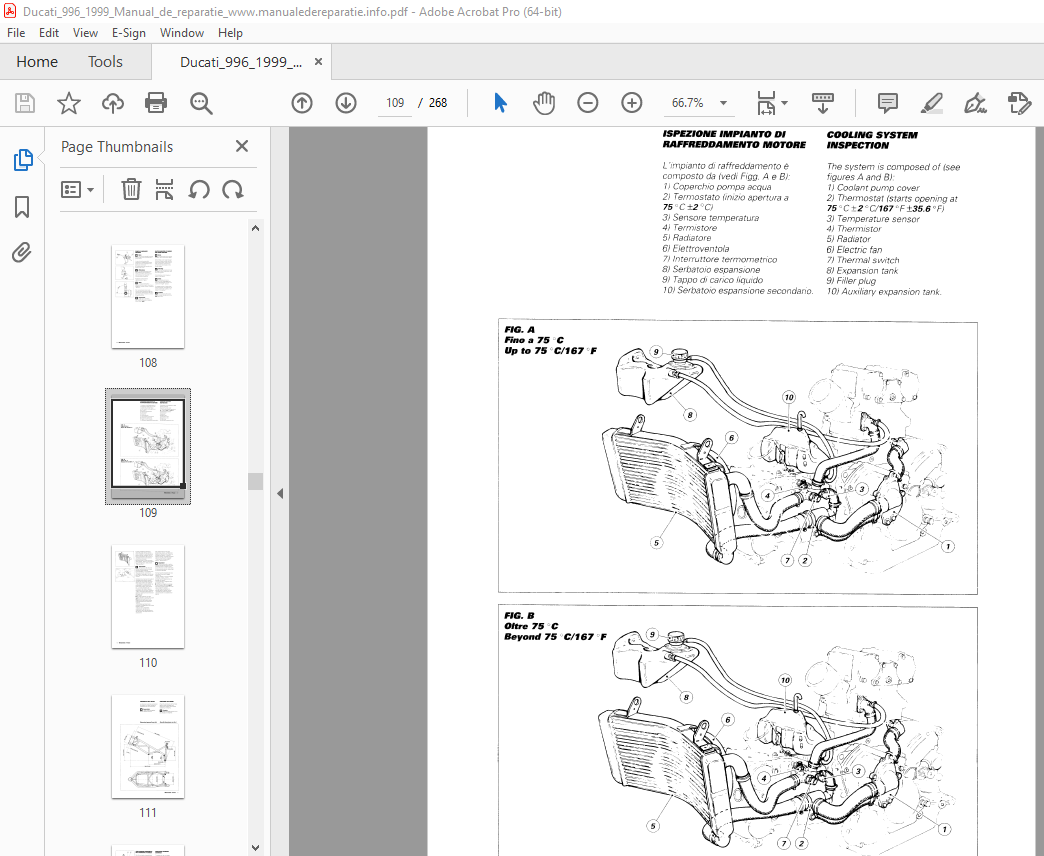The width and height of the screenshot is (1044, 856).
Task: Select page 109 thumbnail
Action: pos(148,447)
